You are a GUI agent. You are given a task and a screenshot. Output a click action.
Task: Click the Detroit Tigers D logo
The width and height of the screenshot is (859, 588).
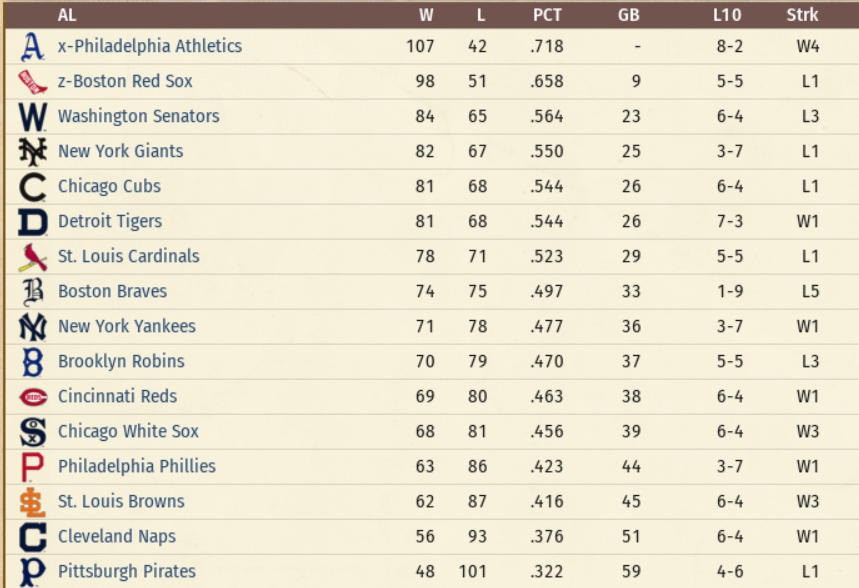[33, 222]
